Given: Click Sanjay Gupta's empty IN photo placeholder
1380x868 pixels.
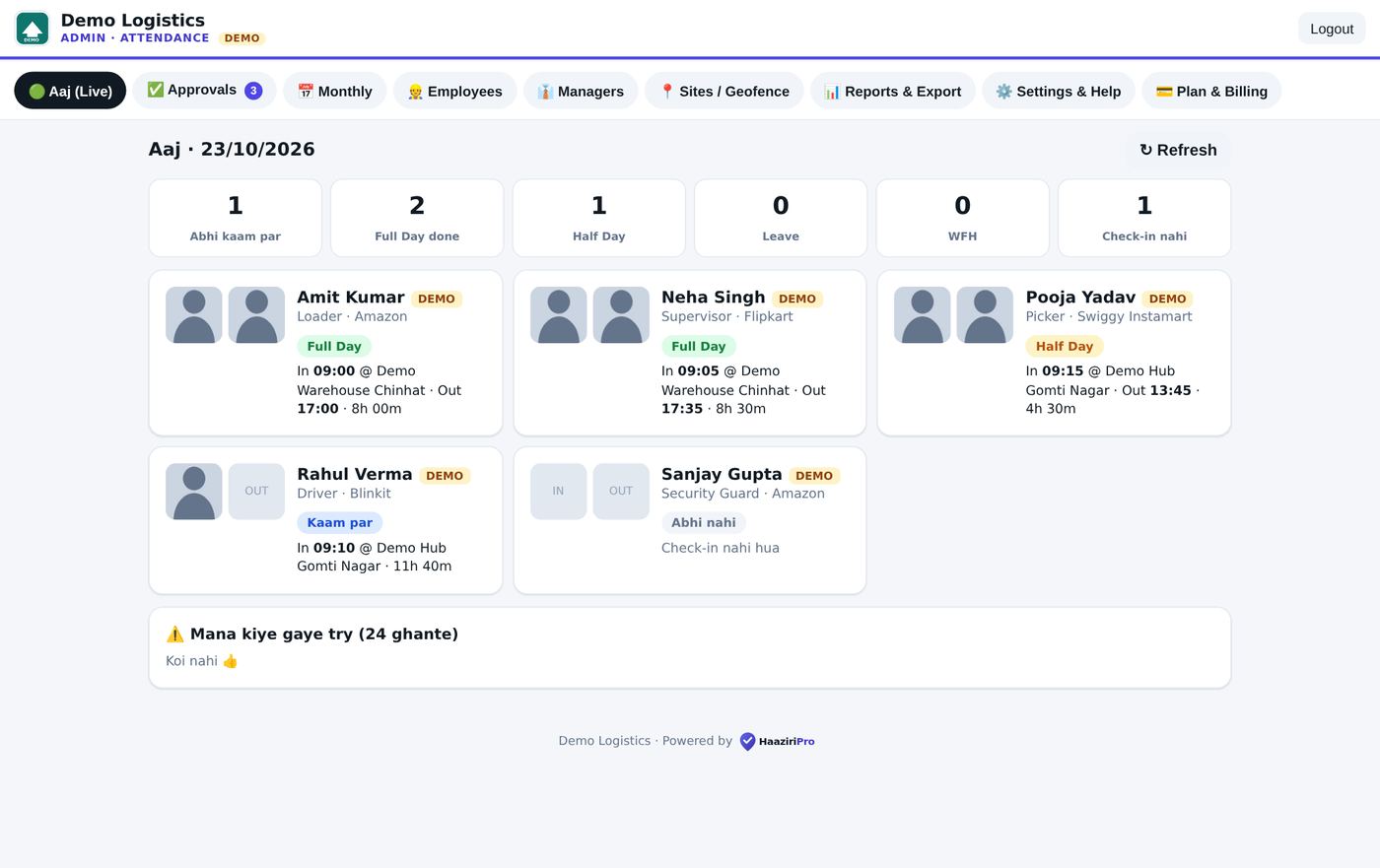Looking at the screenshot, I should 559,492.
